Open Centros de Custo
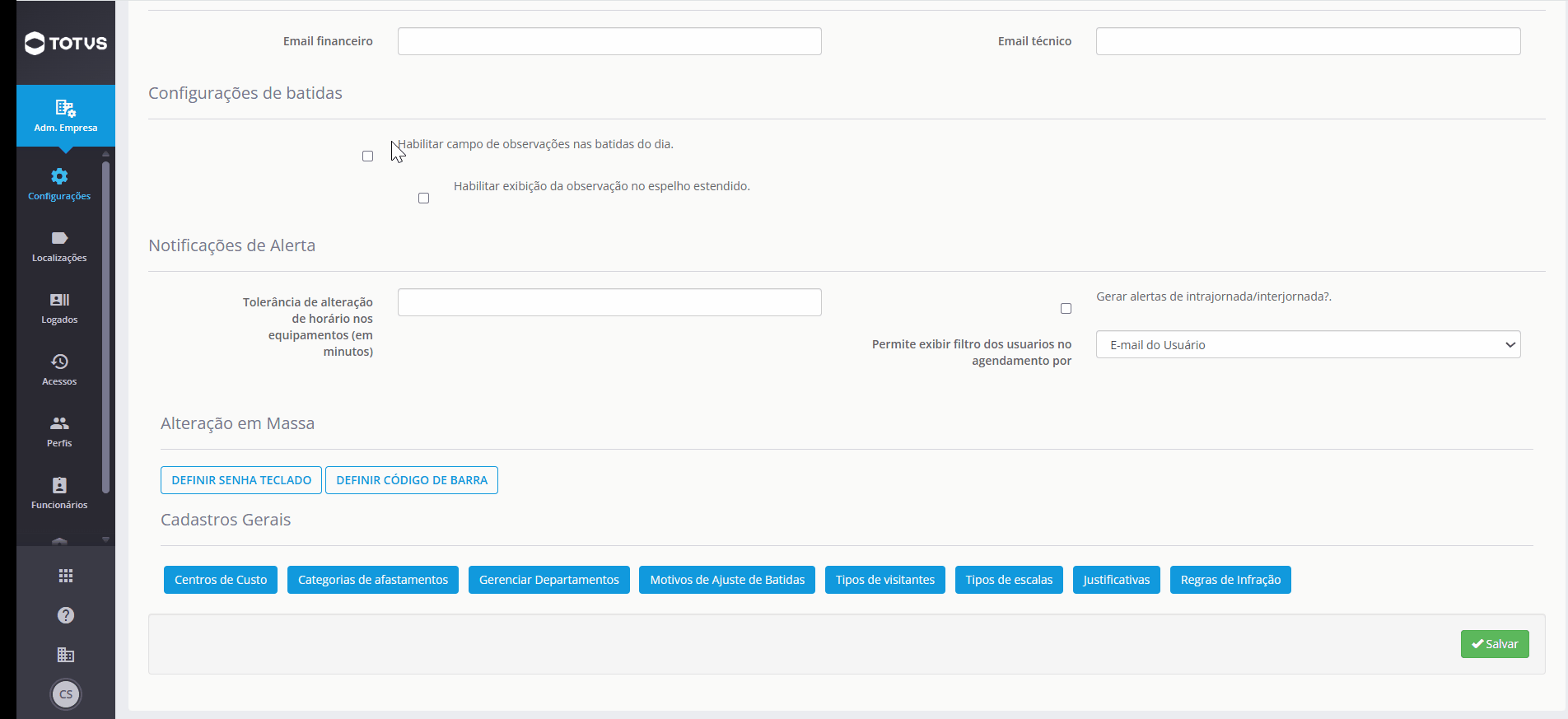The image size is (1568, 719). [221, 580]
